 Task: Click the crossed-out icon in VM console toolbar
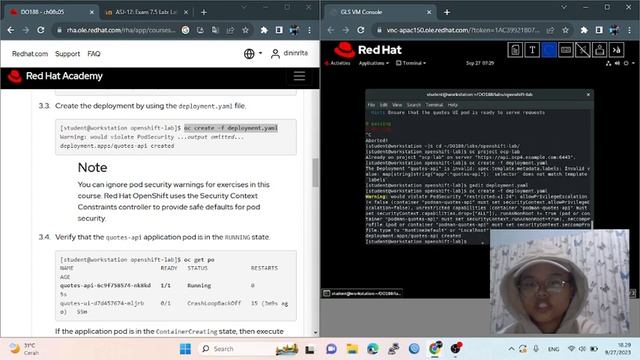coord(582,50)
